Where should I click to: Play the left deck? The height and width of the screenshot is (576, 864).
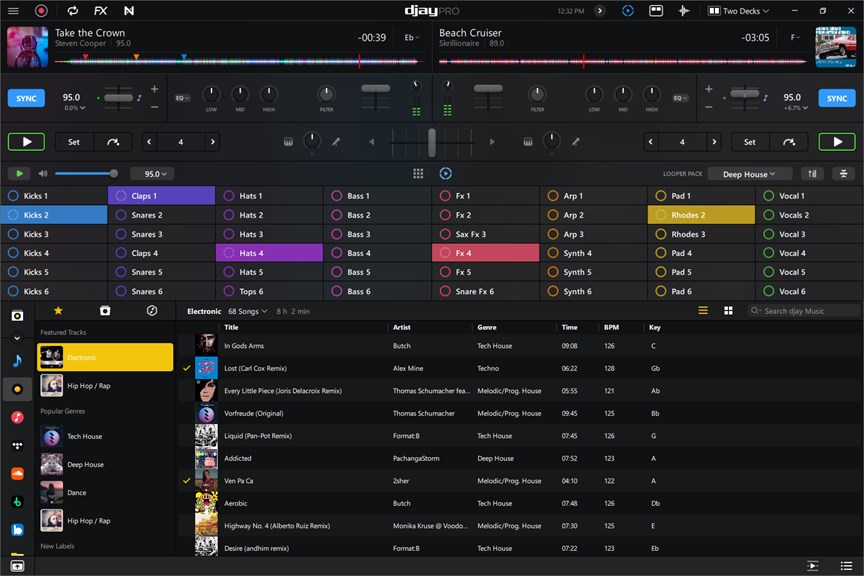pyautogui.click(x=26, y=142)
